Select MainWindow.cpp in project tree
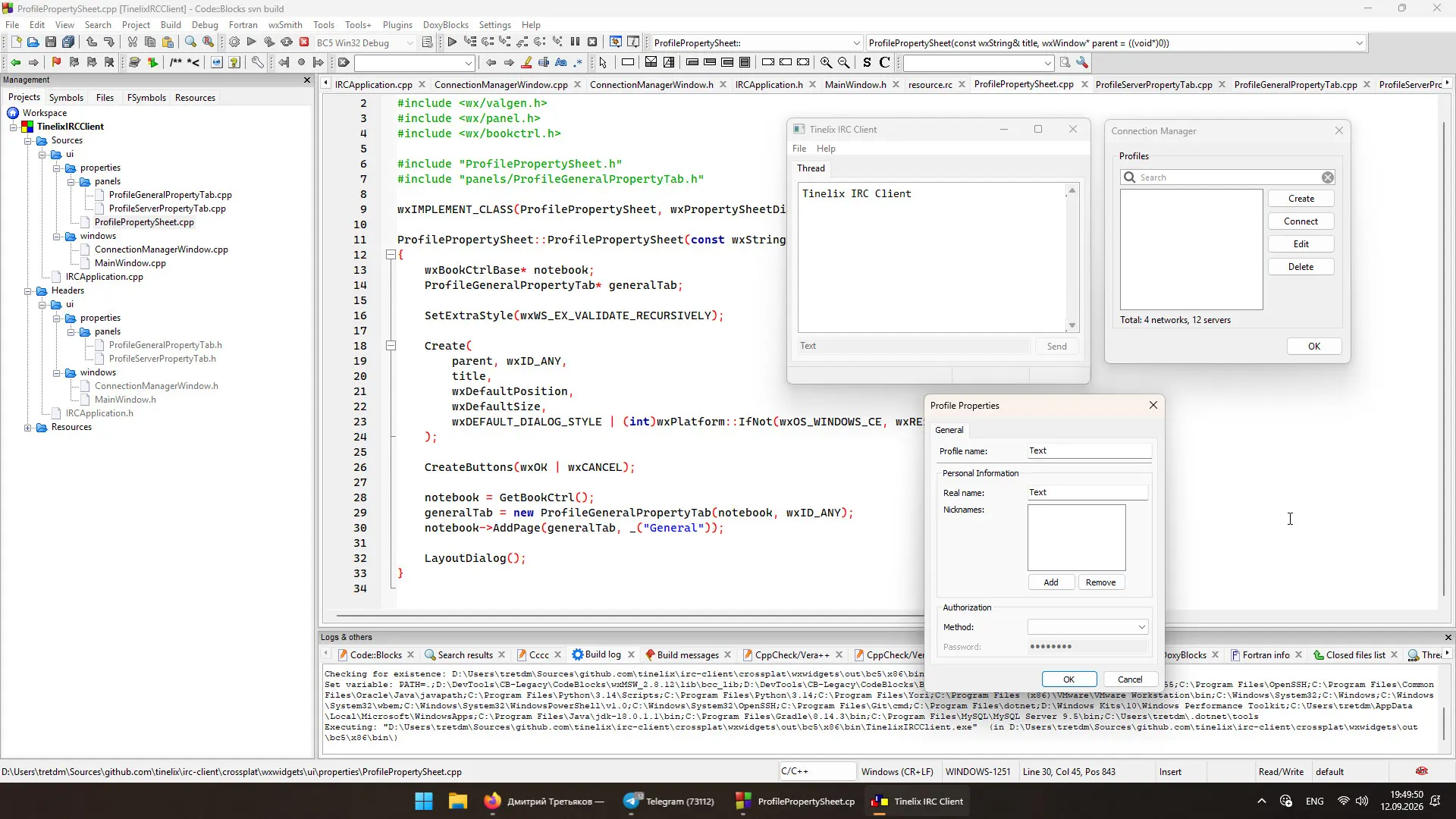Screen dimensions: 1456x819 click(130, 263)
